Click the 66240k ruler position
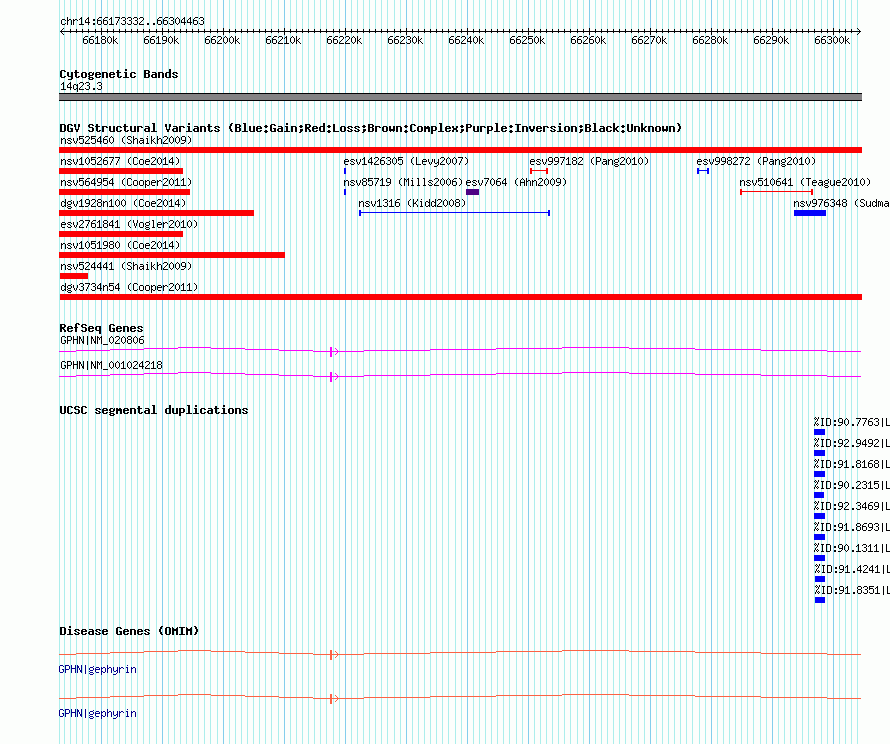Screen dimensions: 890x744 [466, 40]
